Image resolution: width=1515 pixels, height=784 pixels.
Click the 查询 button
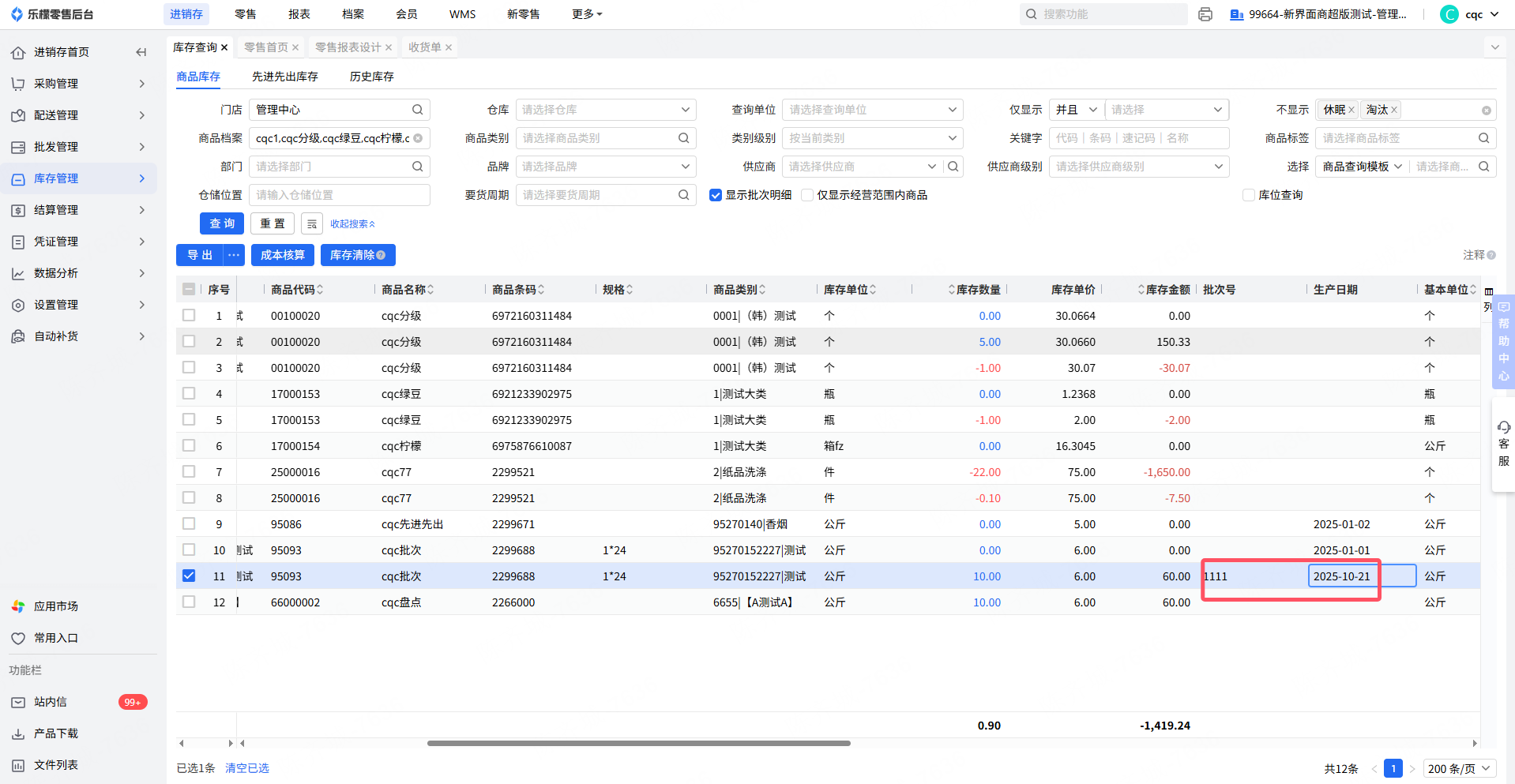(222, 224)
